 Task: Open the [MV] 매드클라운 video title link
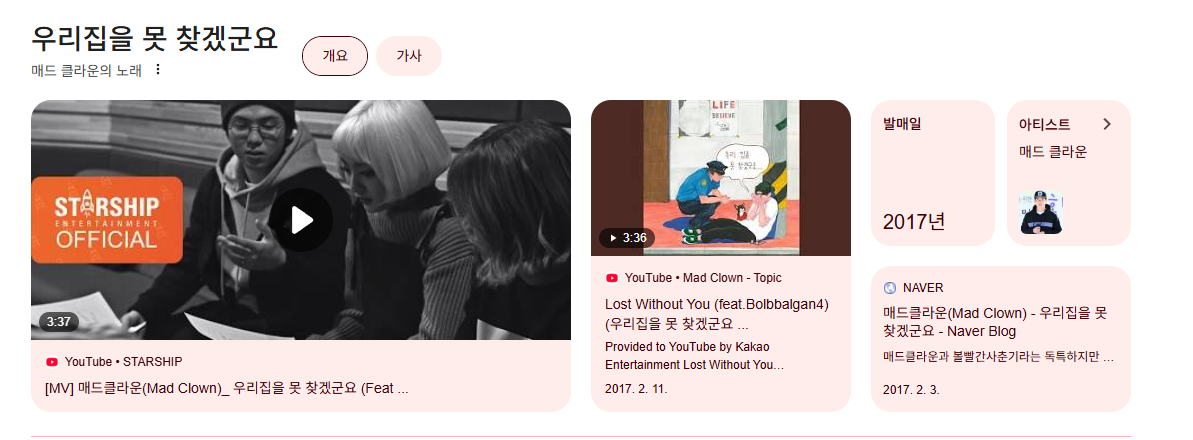(x=227, y=388)
